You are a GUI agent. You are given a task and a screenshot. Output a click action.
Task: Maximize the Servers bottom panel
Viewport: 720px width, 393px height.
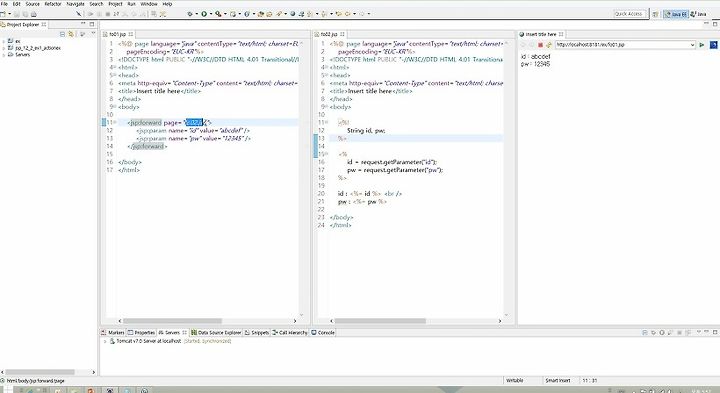click(x=715, y=332)
